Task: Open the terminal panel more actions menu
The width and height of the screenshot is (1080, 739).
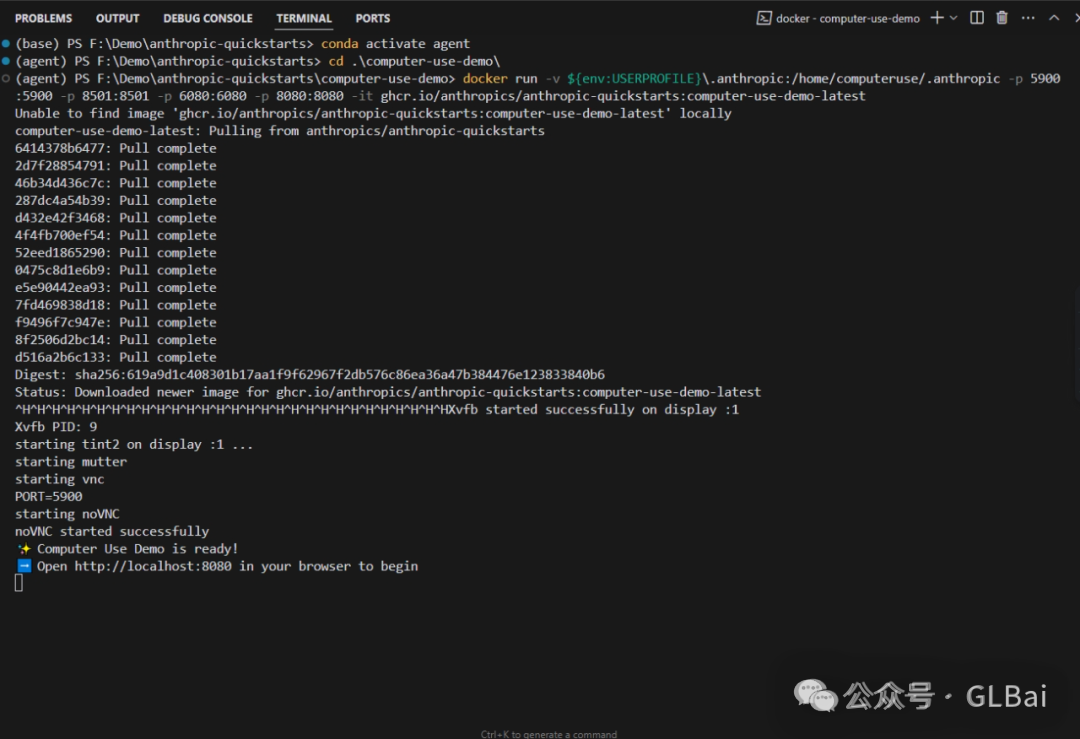Action: (x=1027, y=18)
